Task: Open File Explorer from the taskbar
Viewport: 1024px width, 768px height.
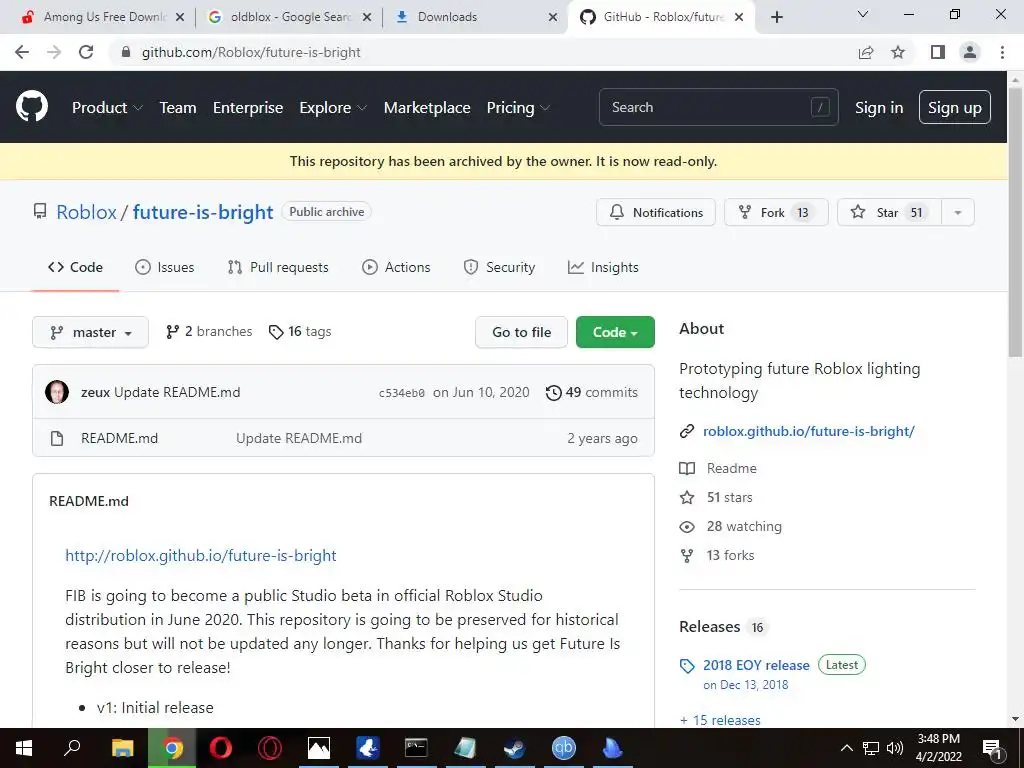Action: pos(122,748)
